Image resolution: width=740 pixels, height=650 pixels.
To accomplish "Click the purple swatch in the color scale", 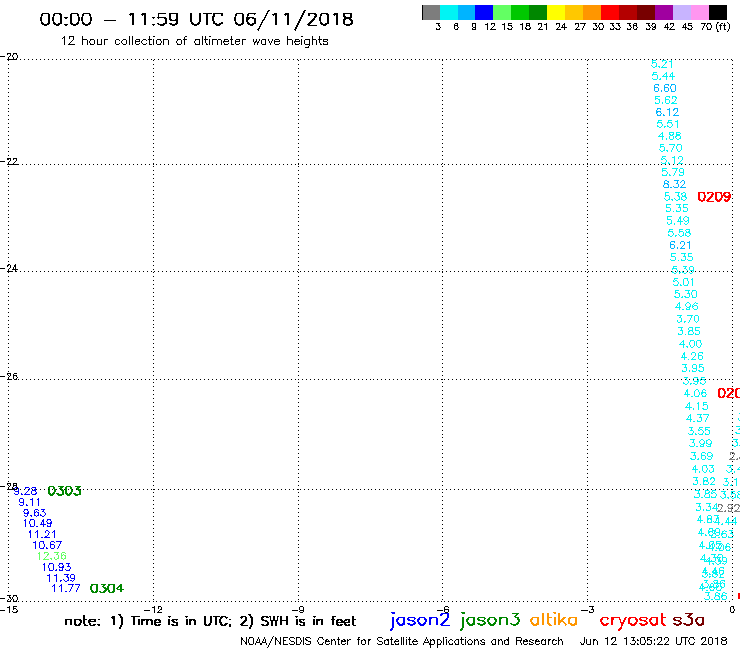I will [664, 12].
